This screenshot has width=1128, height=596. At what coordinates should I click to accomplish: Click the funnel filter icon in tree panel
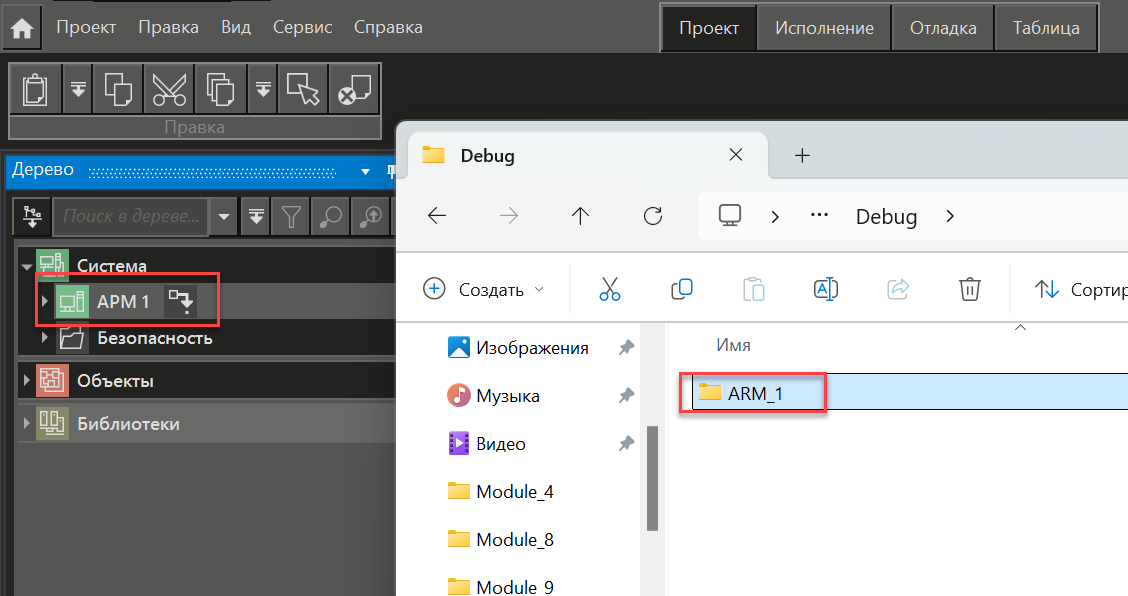click(x=291, y=215)
